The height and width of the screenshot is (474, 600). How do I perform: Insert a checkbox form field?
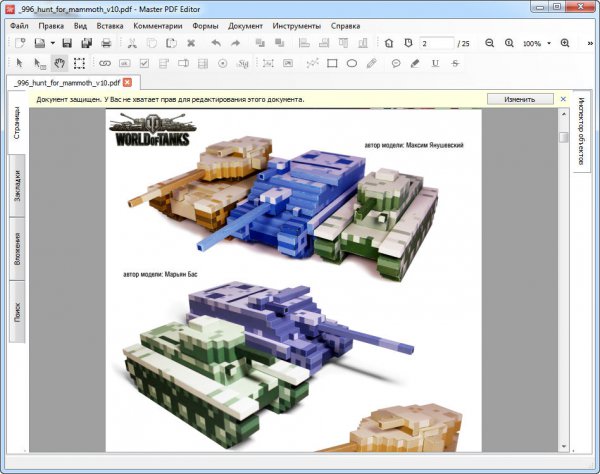tap(144, 63)
